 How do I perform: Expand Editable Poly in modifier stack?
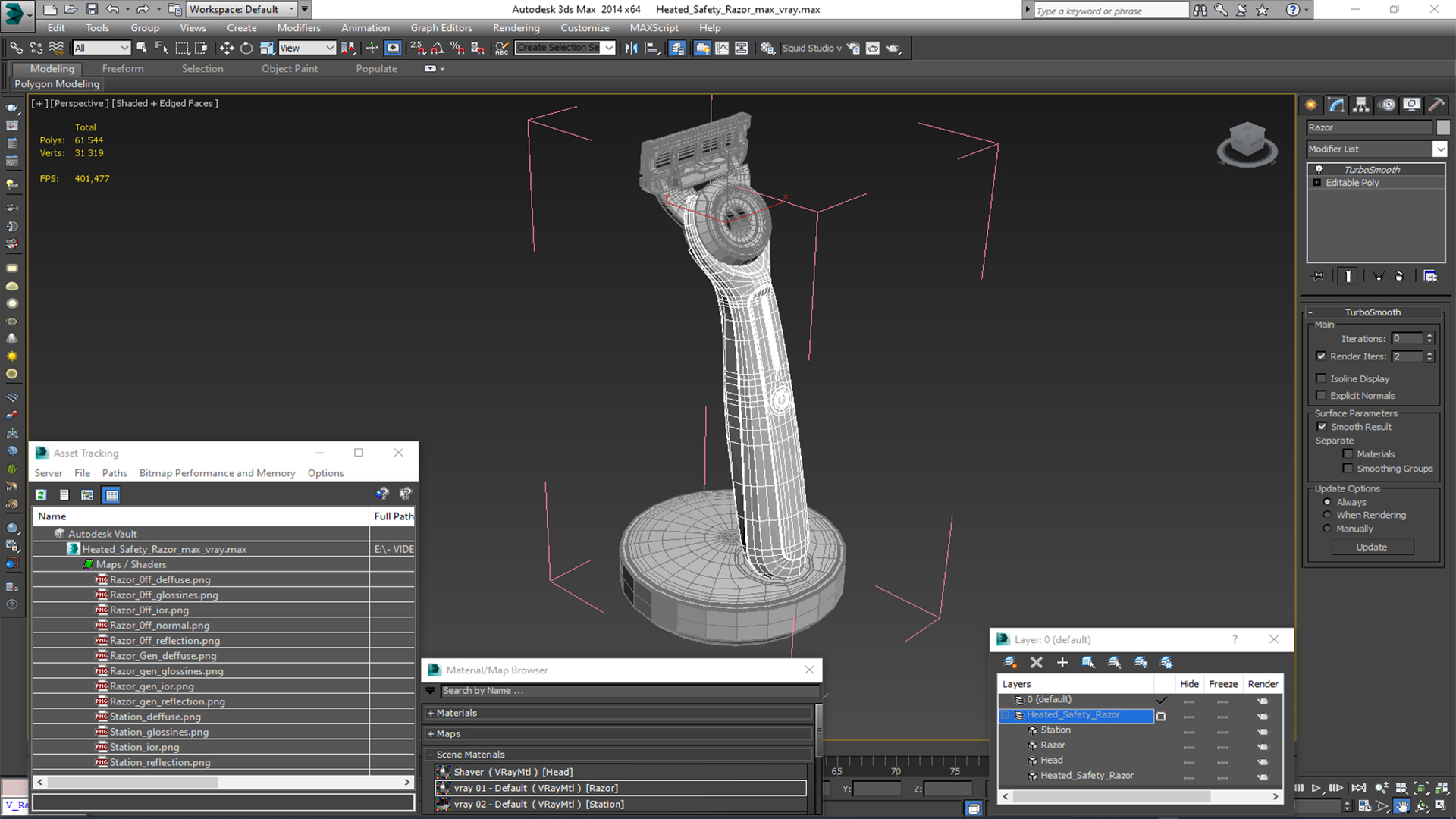tap(1317, 183)
